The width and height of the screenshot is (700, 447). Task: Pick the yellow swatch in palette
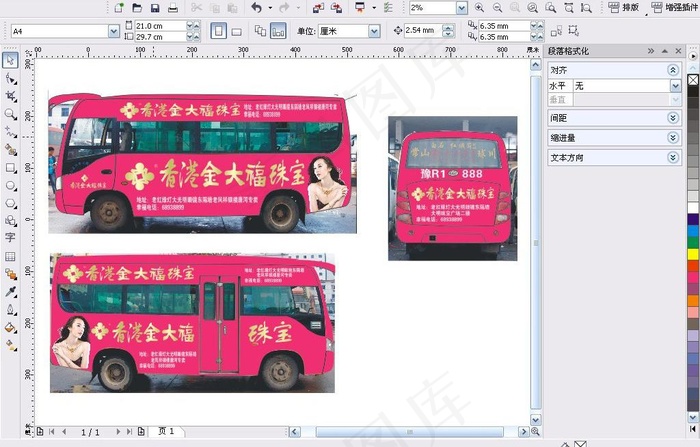click(693, 255)
